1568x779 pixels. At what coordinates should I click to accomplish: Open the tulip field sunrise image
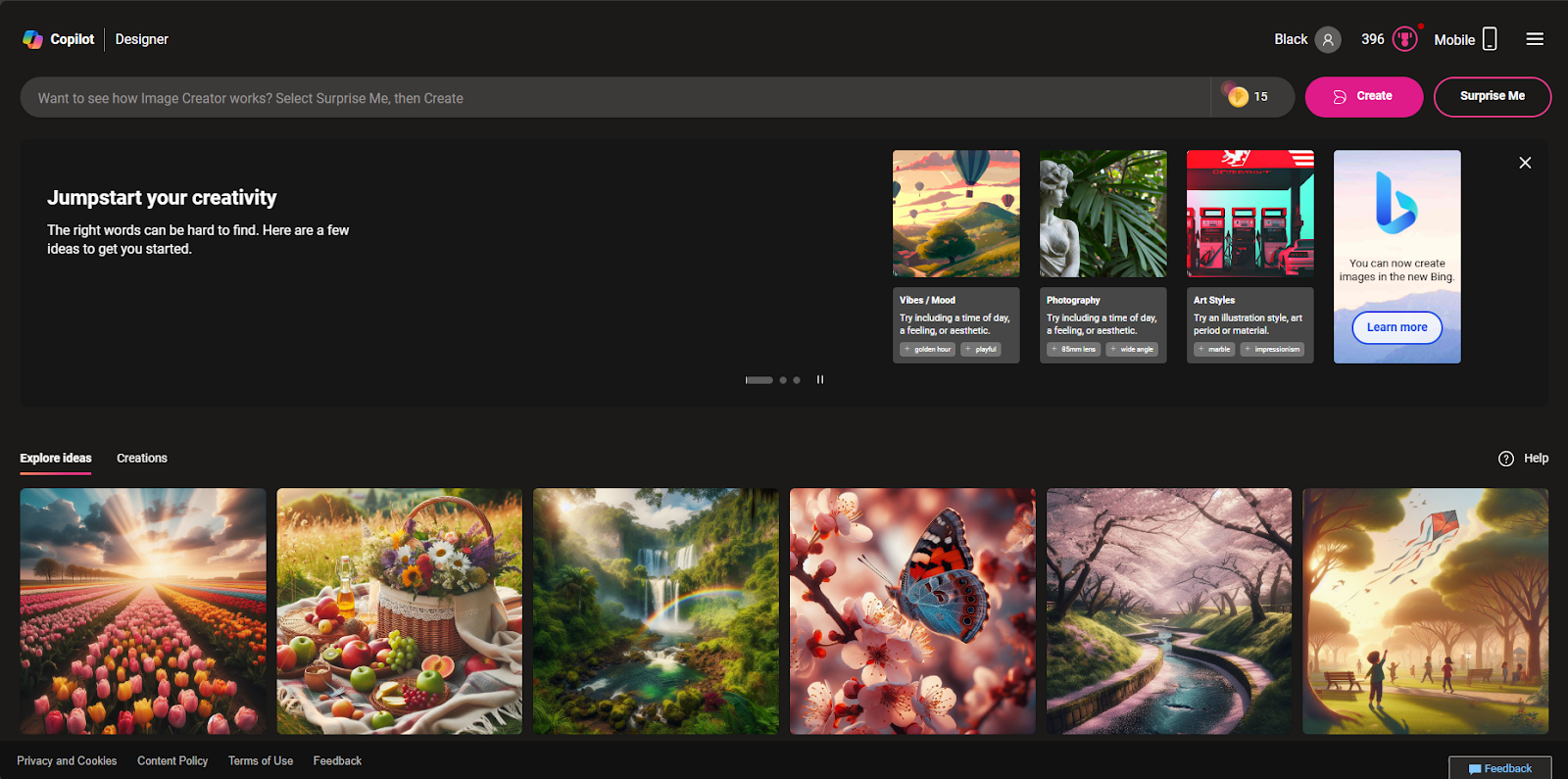click(143, 611)
